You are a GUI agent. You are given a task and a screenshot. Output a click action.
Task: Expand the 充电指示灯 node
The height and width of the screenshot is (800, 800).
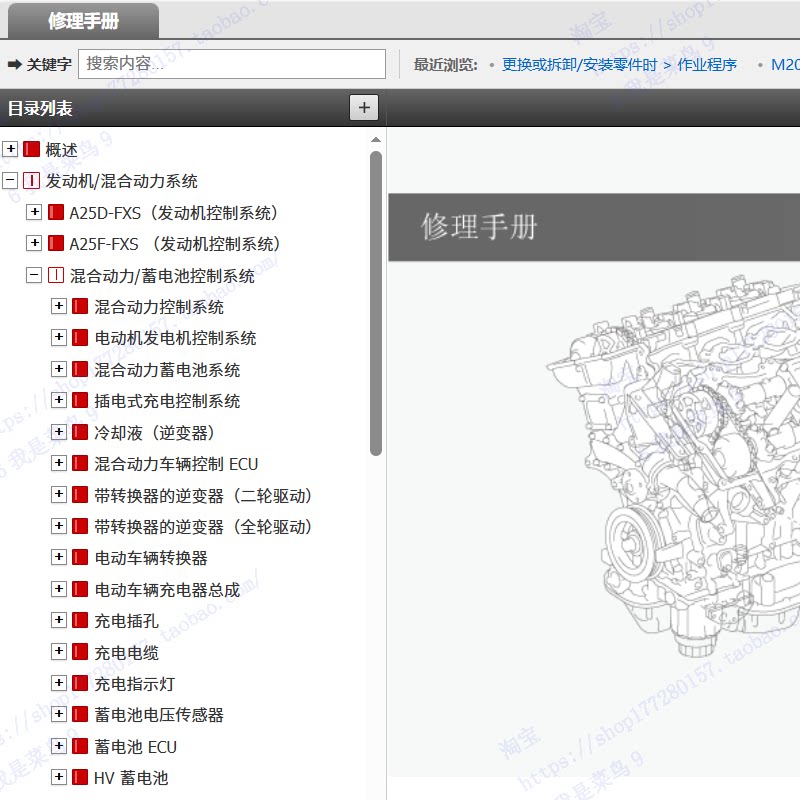59,683
